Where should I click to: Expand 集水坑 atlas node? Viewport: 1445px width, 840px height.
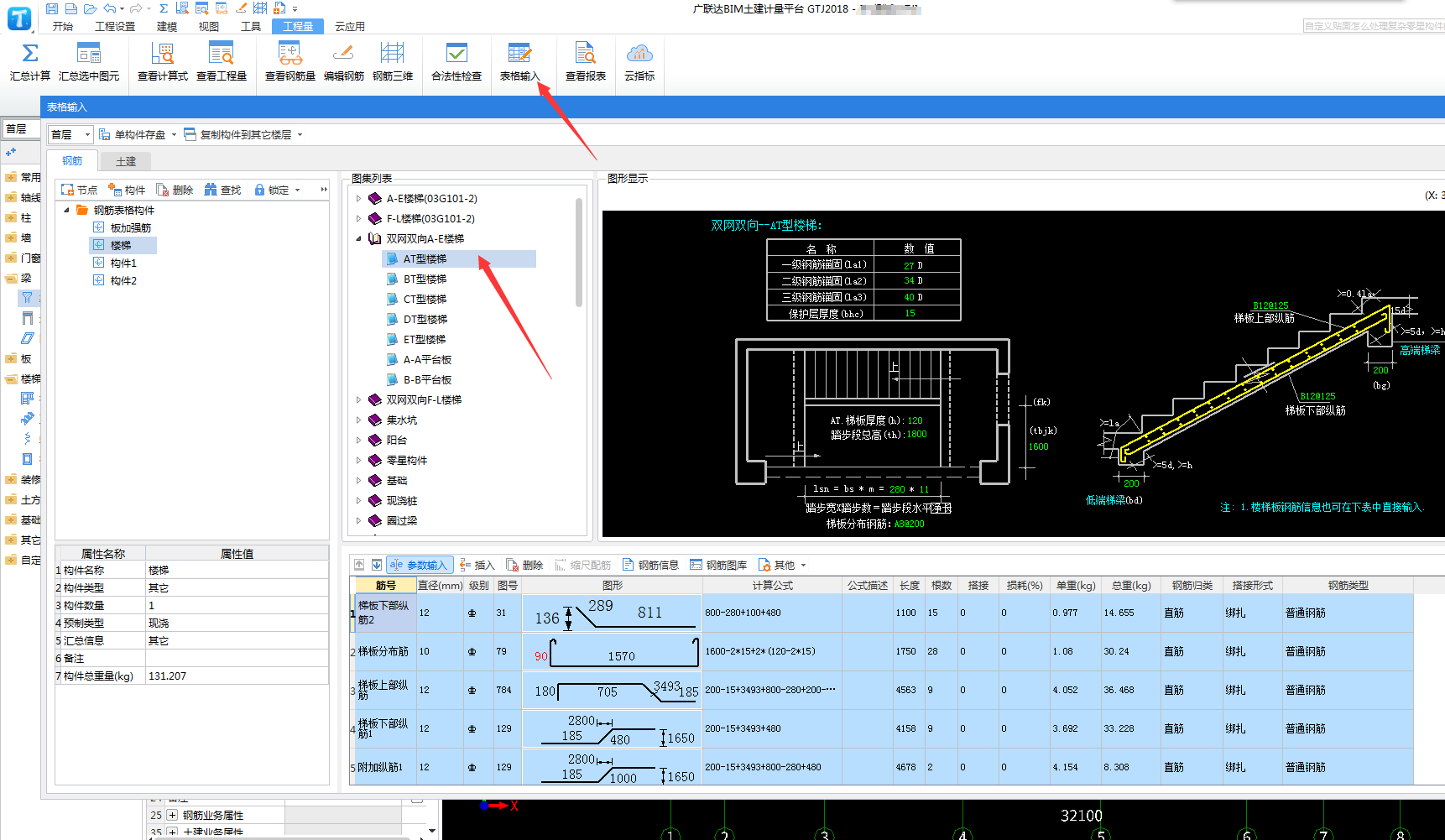[x=359, y=420]
